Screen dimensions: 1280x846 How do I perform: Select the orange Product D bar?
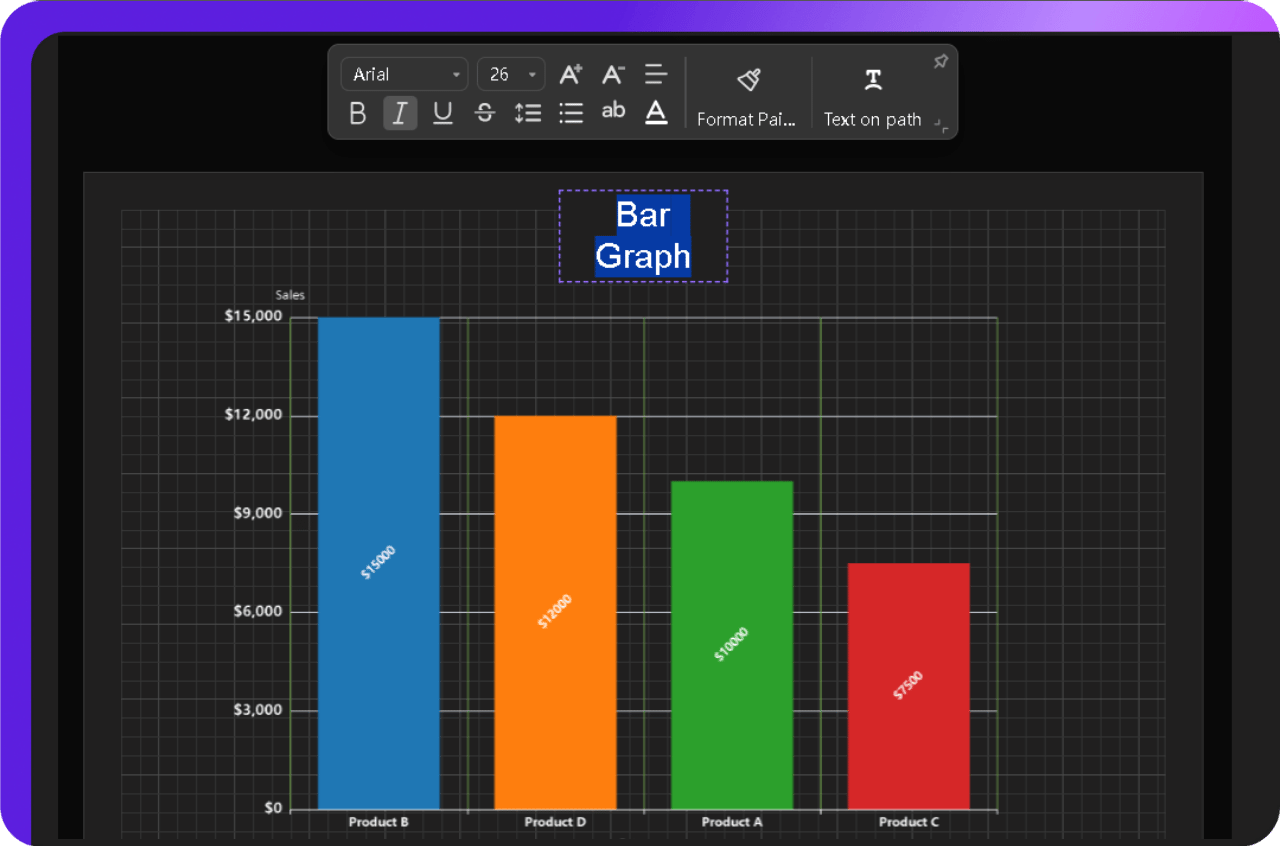[x=555, y=612]
